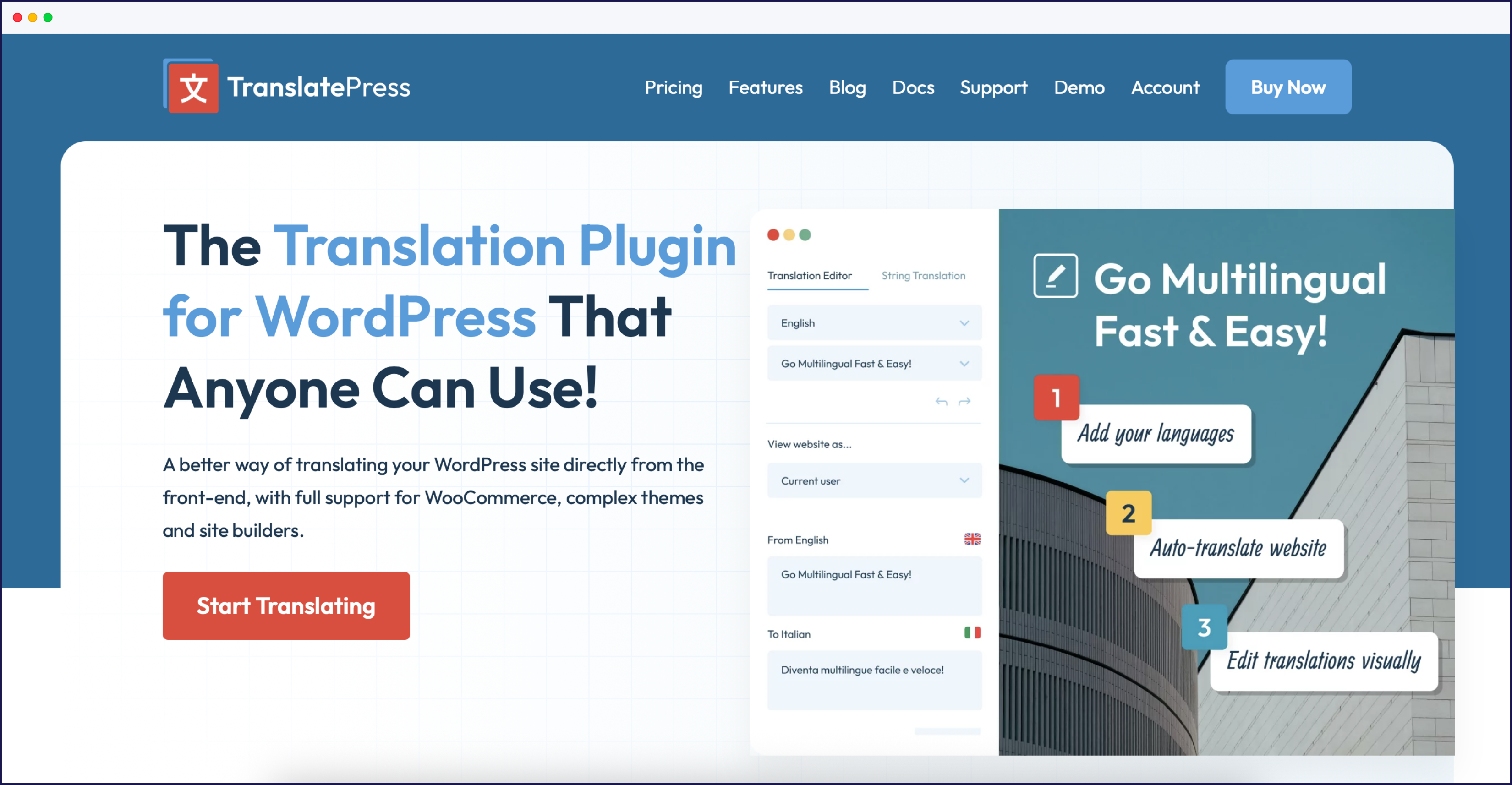Click the UK flag icon

point(972,539)
